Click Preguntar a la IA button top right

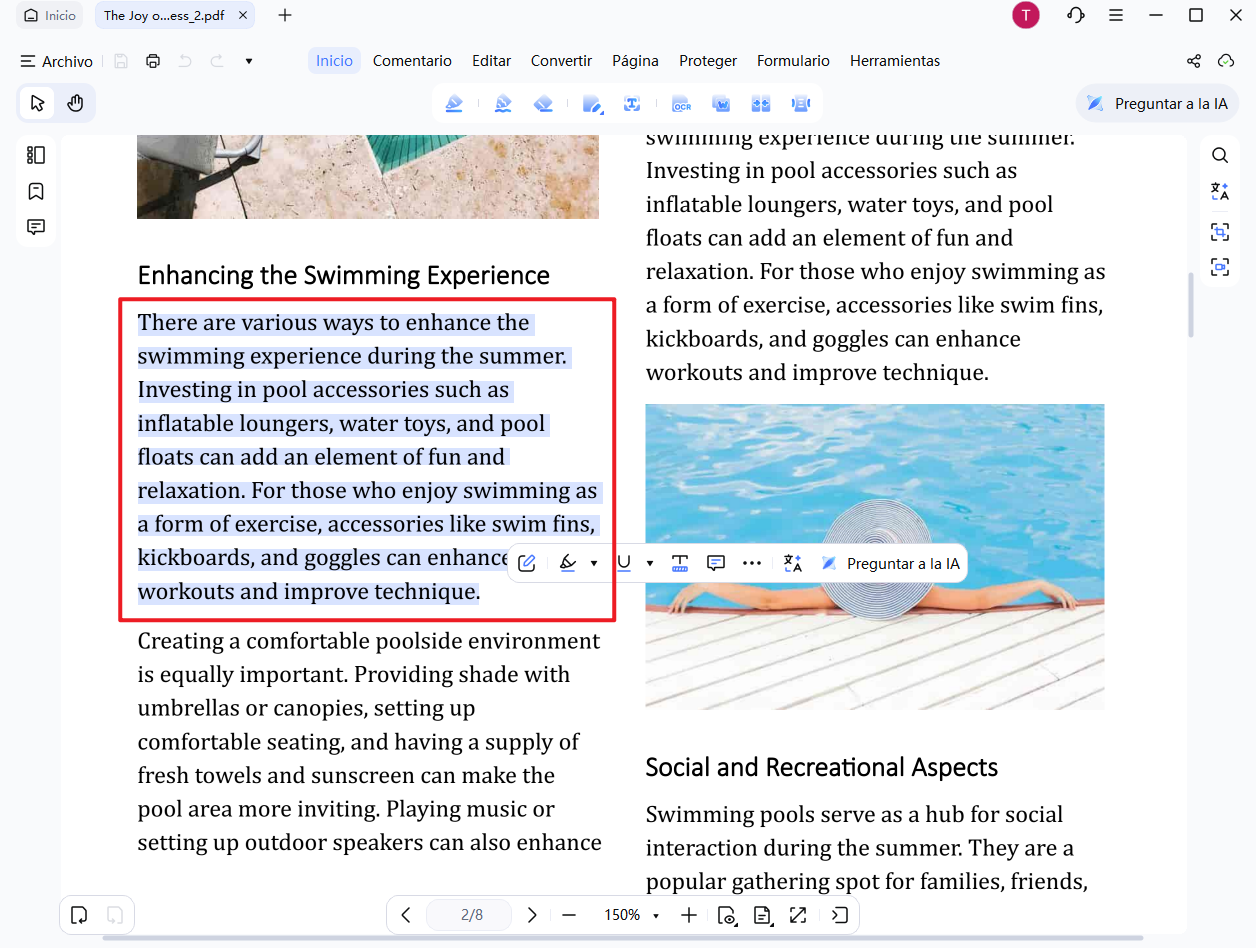point(1158,103)
